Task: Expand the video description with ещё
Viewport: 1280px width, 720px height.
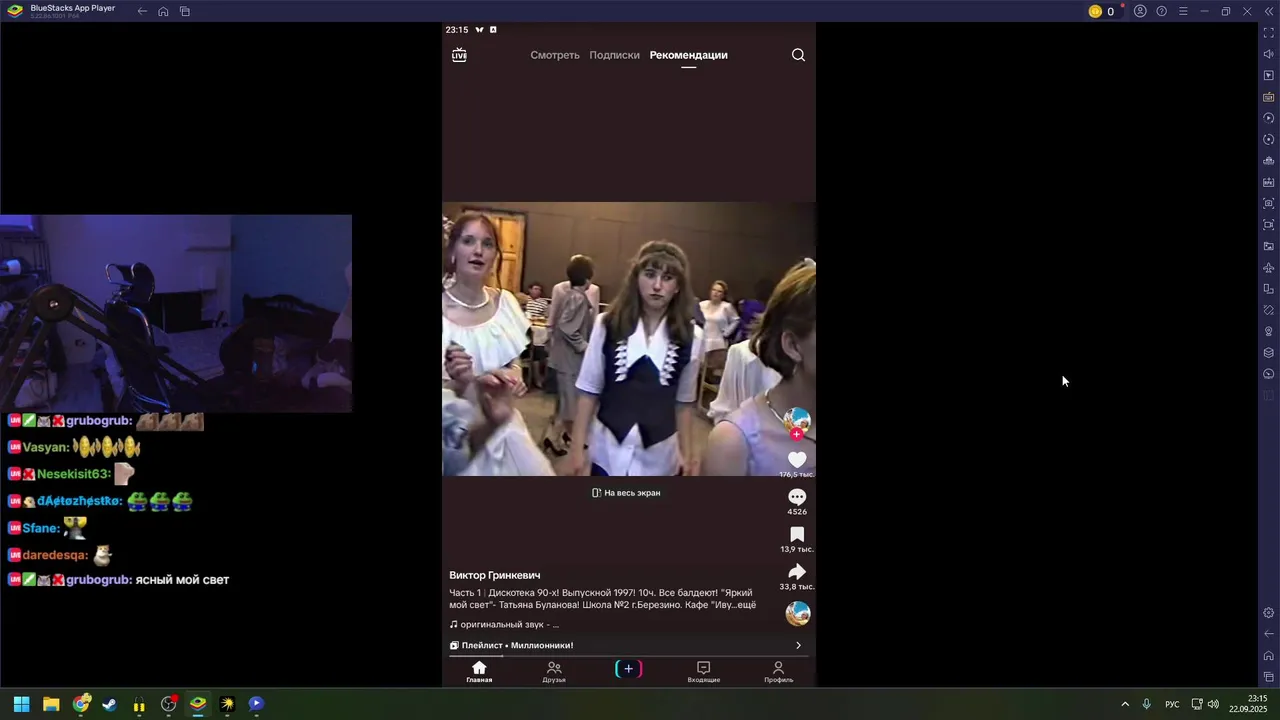Action: coord(745,605)
